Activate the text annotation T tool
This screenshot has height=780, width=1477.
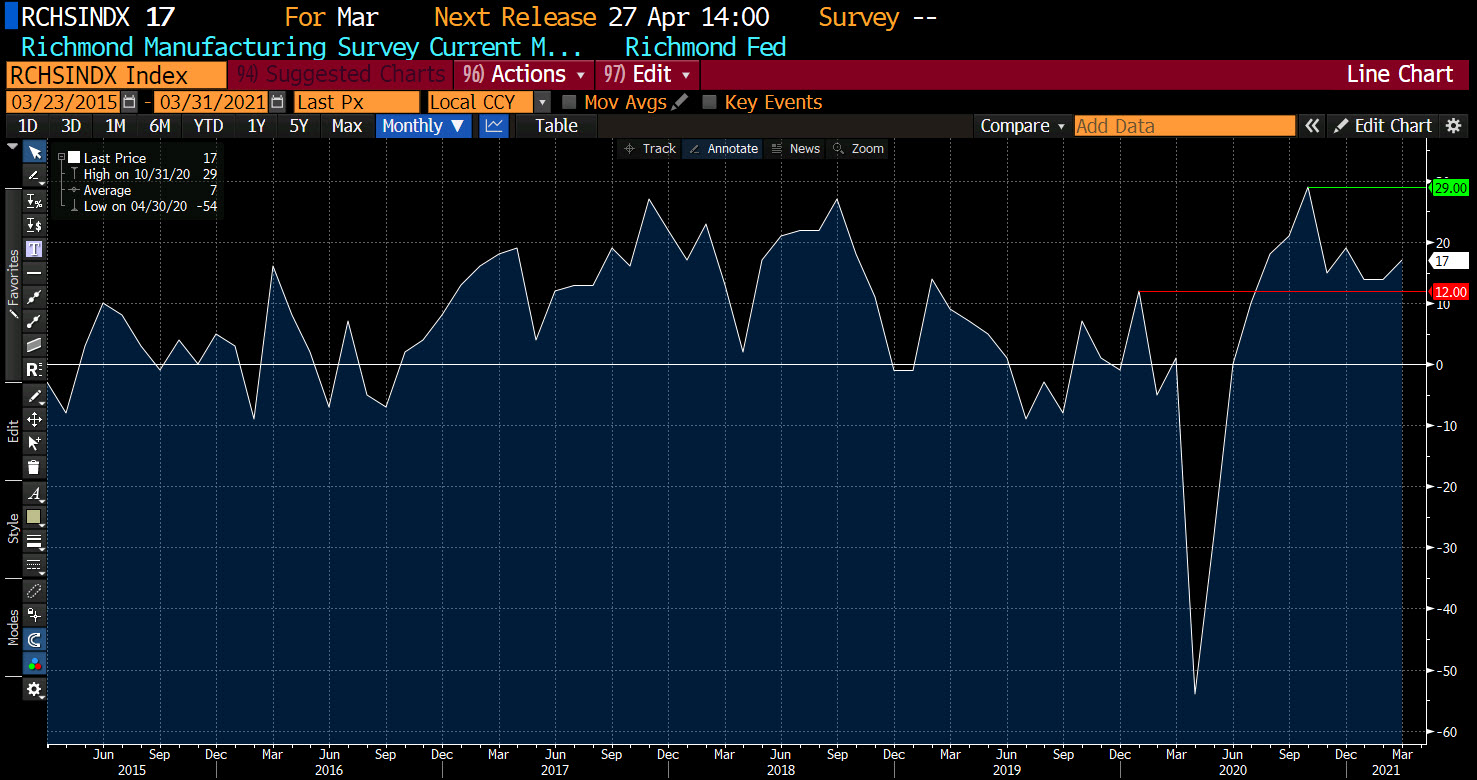(x=34, y=248)
